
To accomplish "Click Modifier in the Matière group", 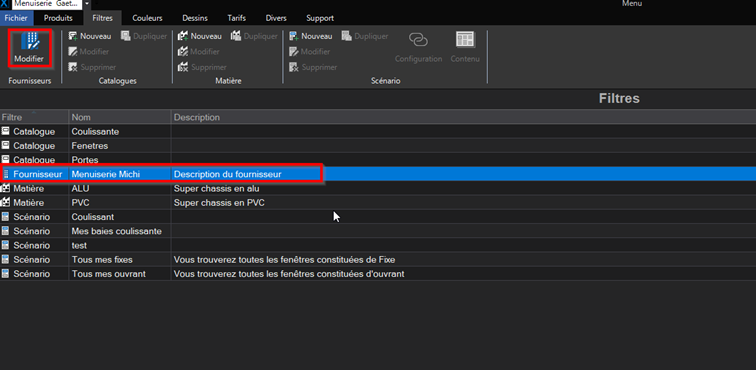I will pos(199,52).
